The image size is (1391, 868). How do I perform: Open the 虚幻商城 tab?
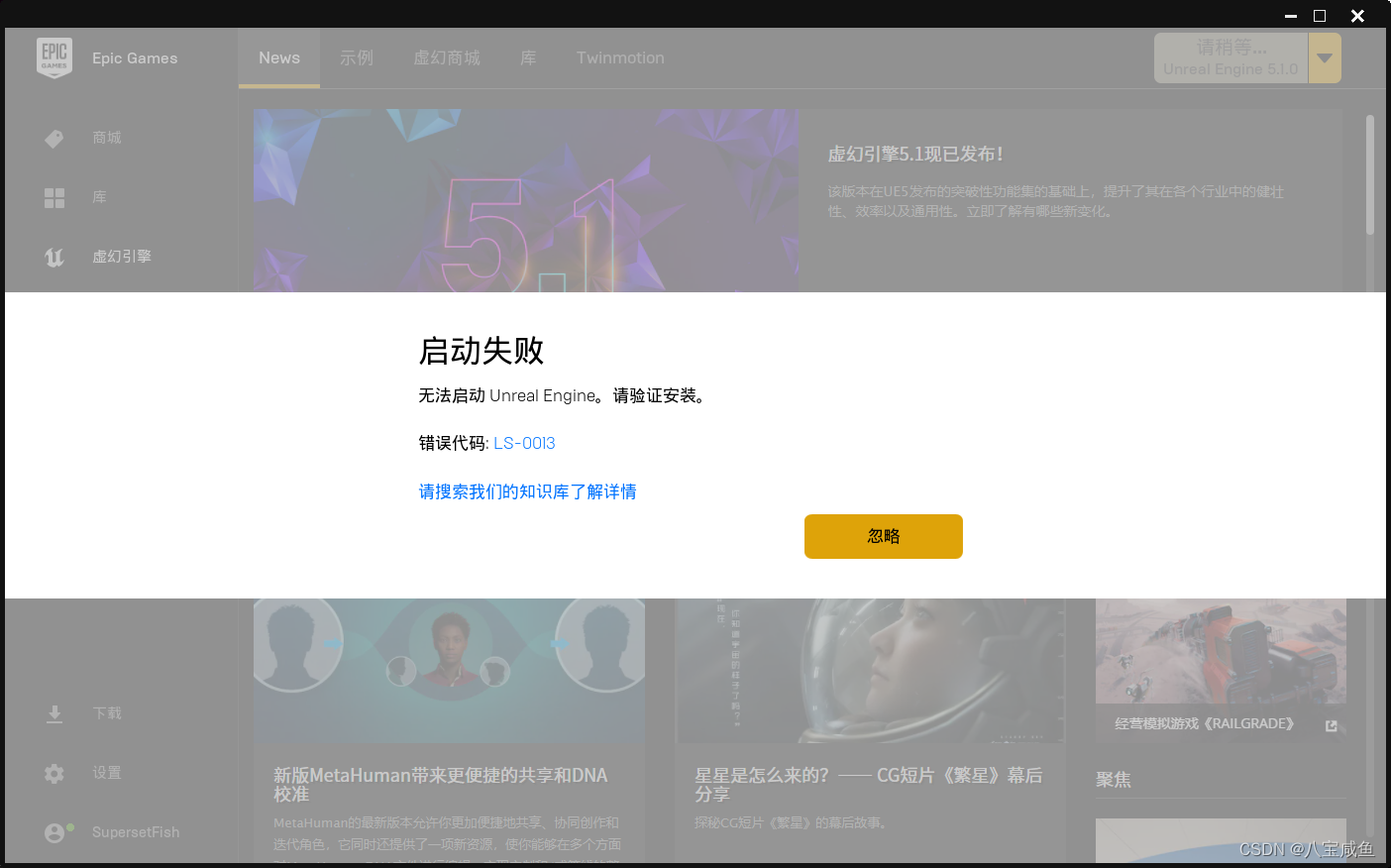447,57
